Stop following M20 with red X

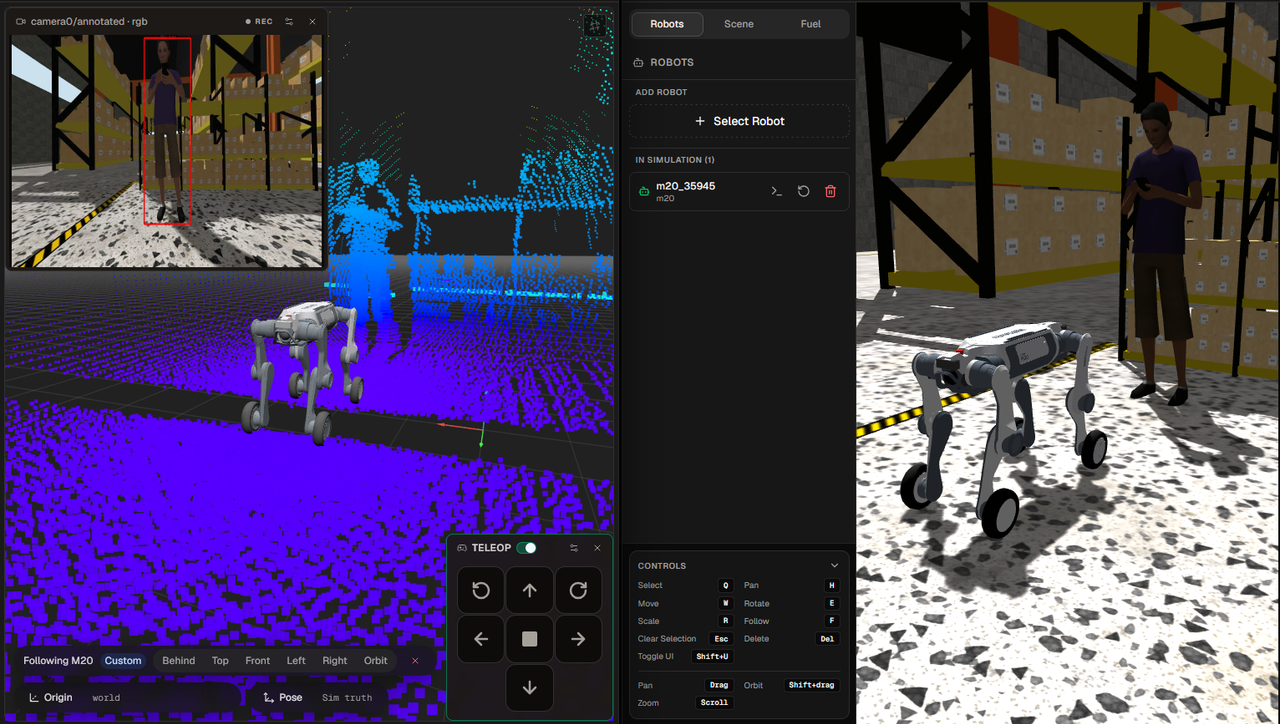click(x=415, y=661)
